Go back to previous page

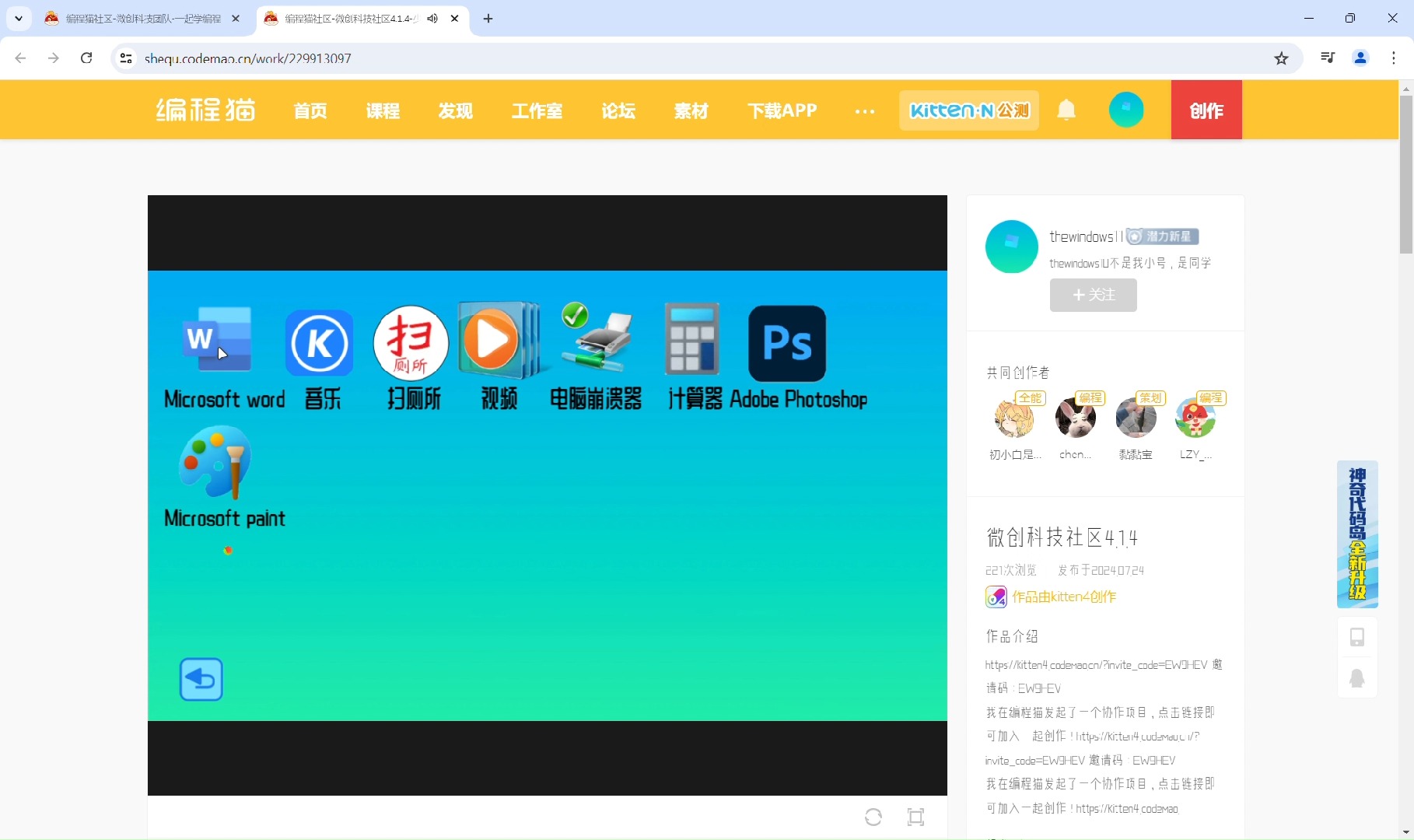coord(21,58)
